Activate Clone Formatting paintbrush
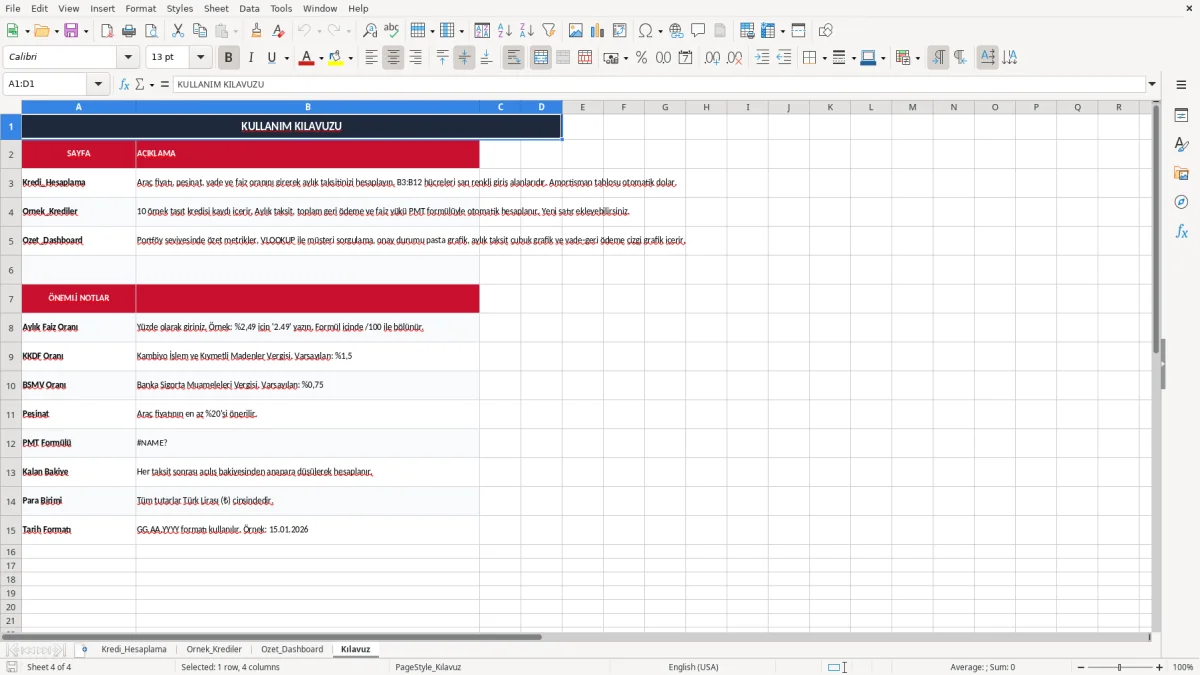The image size is (1200, 675). tap(257, 31)
